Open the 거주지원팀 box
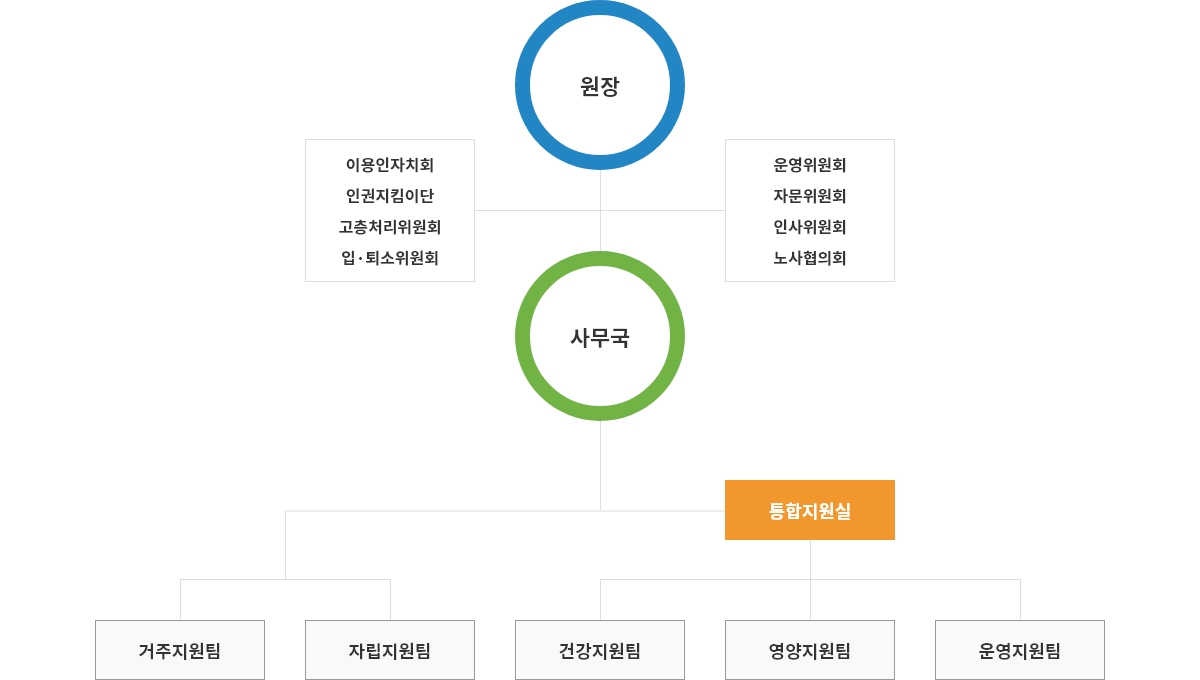 click(180, 650)
